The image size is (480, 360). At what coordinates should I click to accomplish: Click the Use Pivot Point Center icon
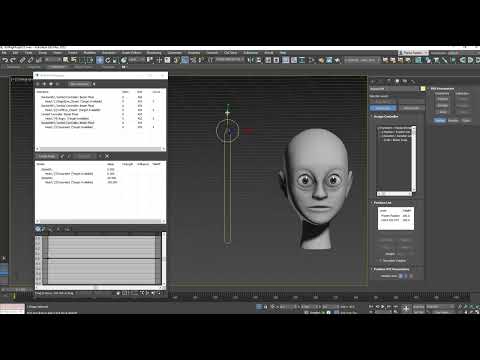click(x=150, y=60)
